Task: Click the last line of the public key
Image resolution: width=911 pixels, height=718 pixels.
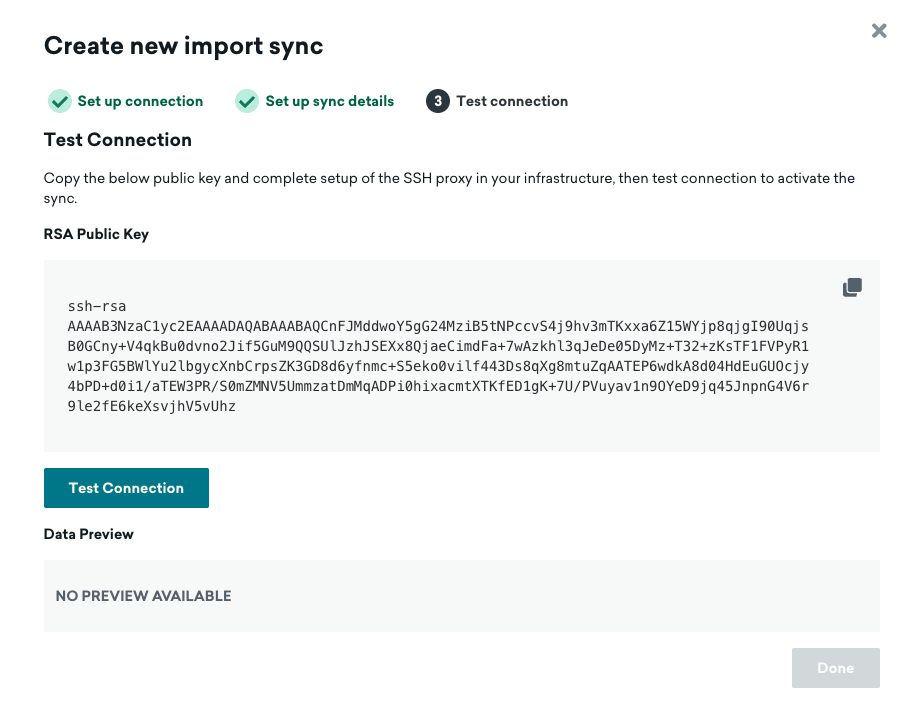Action: click(151, 406)
